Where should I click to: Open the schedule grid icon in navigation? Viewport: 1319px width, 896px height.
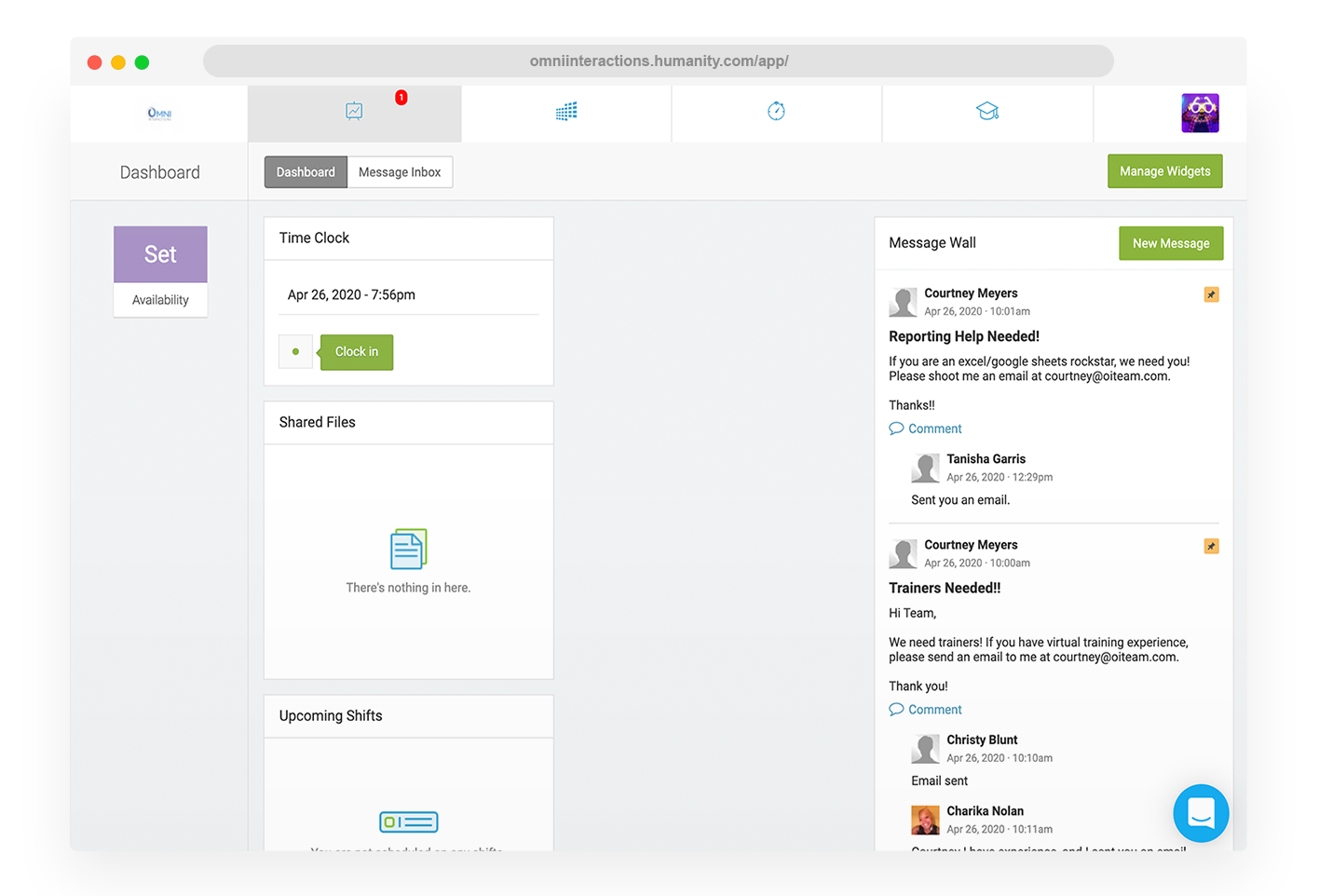pyautogui.click(x=566, y=112)
